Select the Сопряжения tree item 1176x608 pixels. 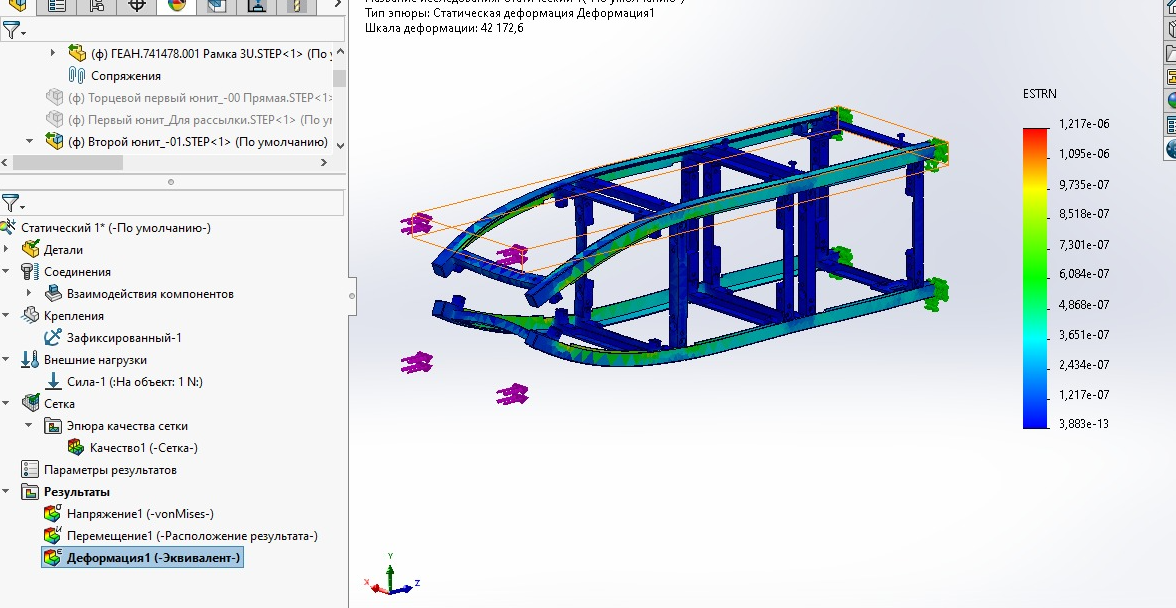coord(126,76)
